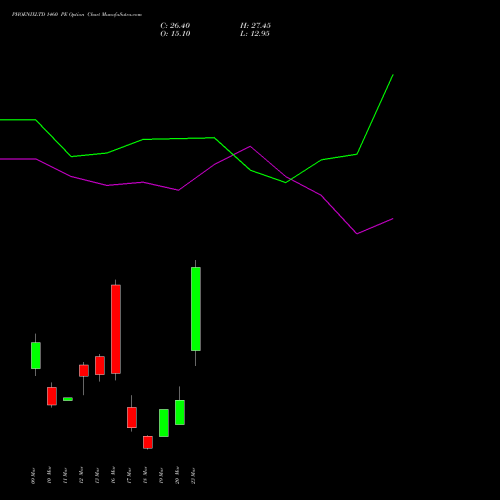Click the 19 Mar date label

[161, 475]
